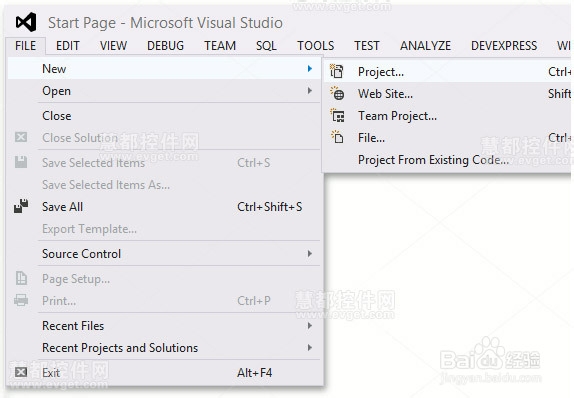
Task: Open the TEAM menu
Action: (220, 46)
